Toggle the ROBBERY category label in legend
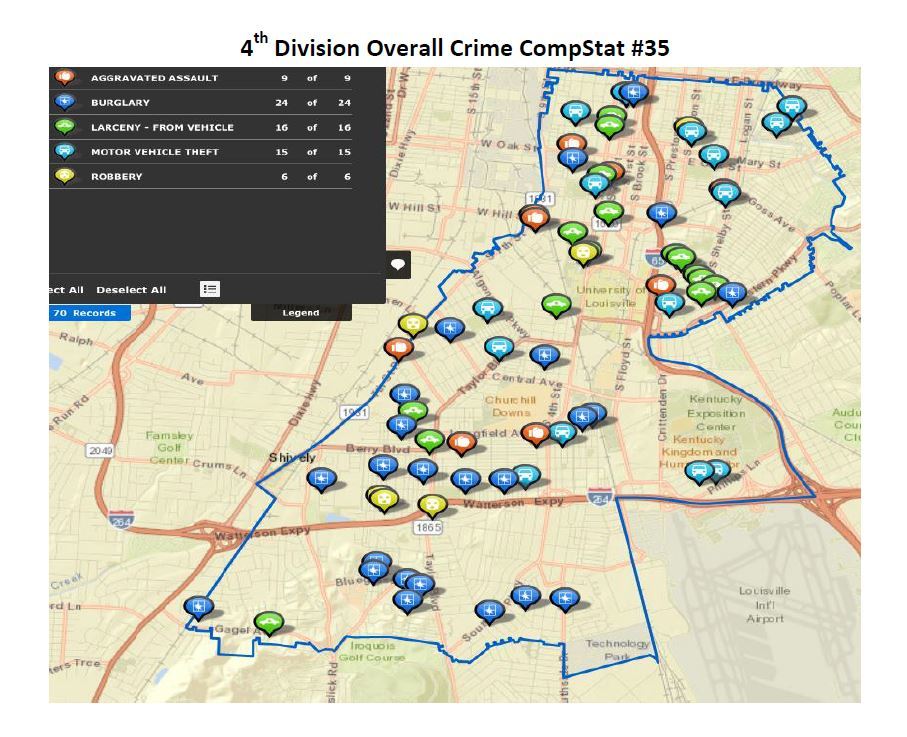Image resolution: width=907 pixels, height=737 pixels. coord(116,176)
